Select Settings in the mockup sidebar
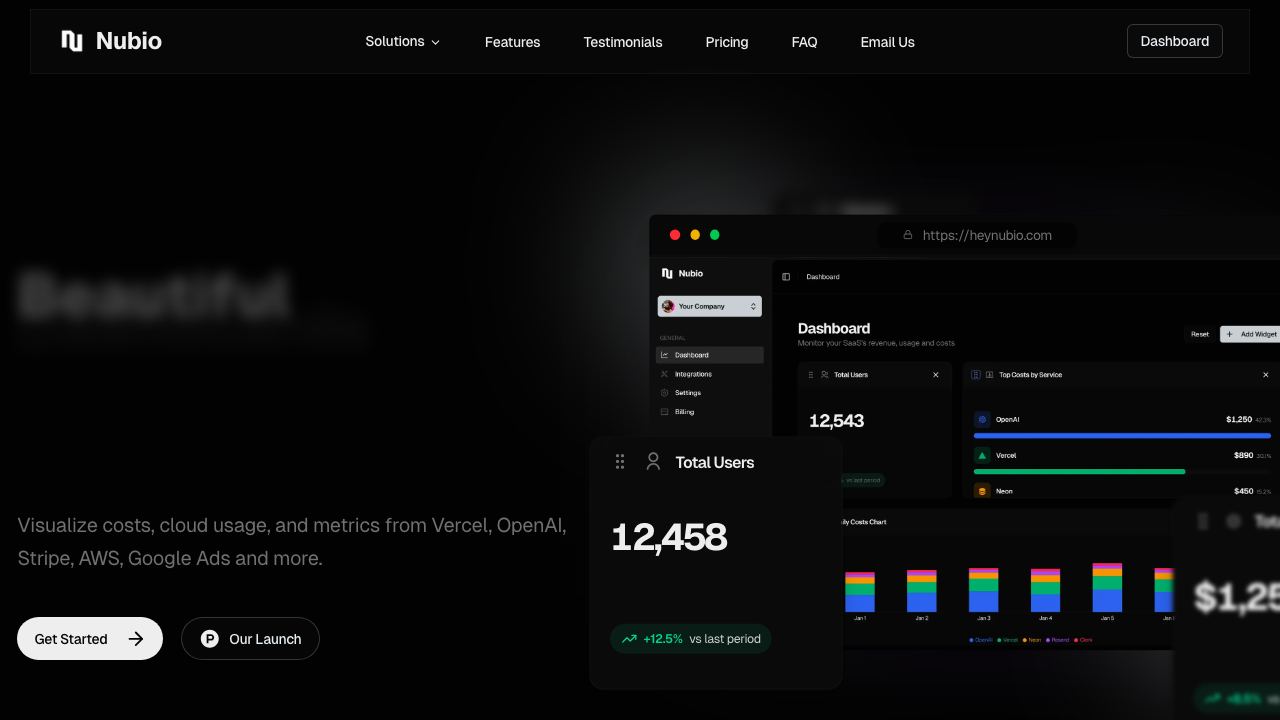 (x=709, y=393)
